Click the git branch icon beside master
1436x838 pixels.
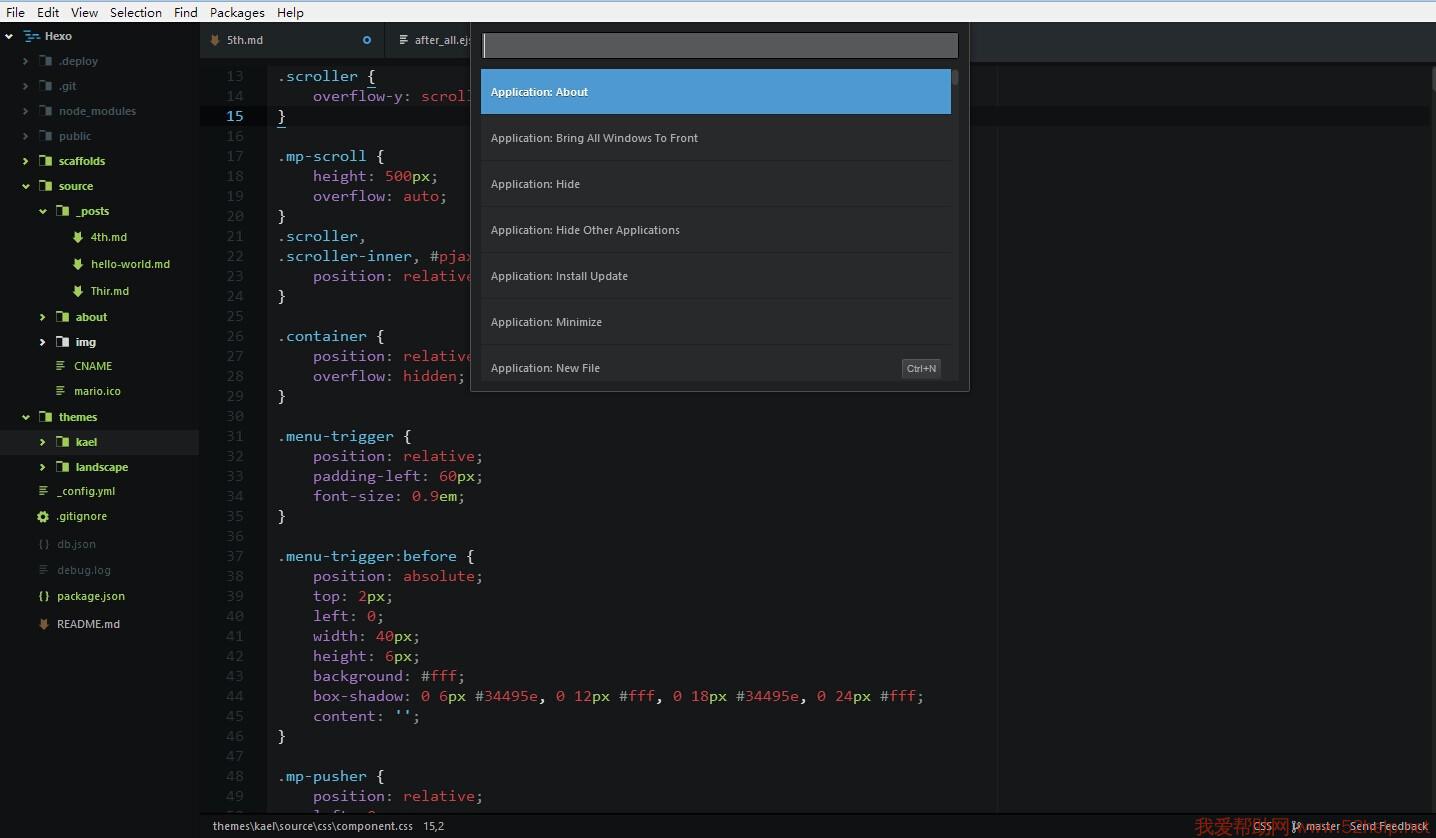point(1296,826)
